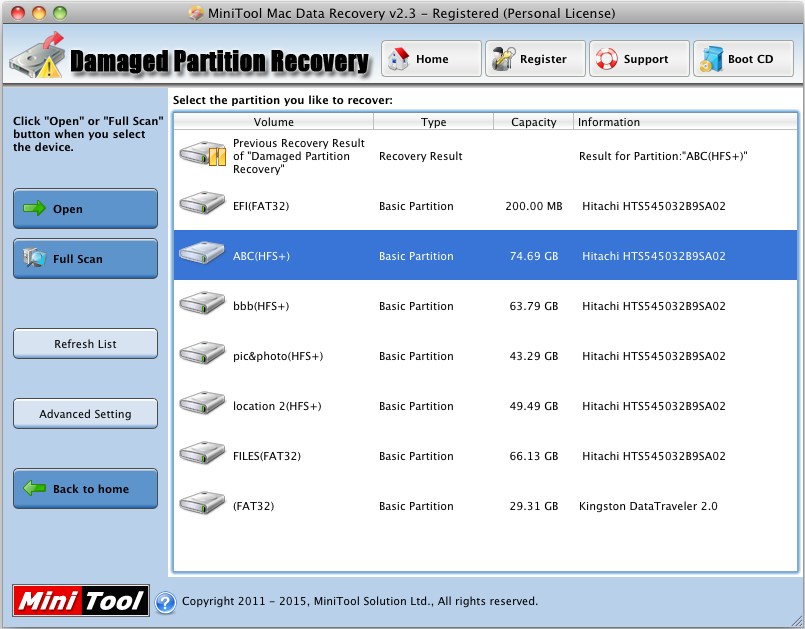Click the Home house icon

tap(398, 59)
